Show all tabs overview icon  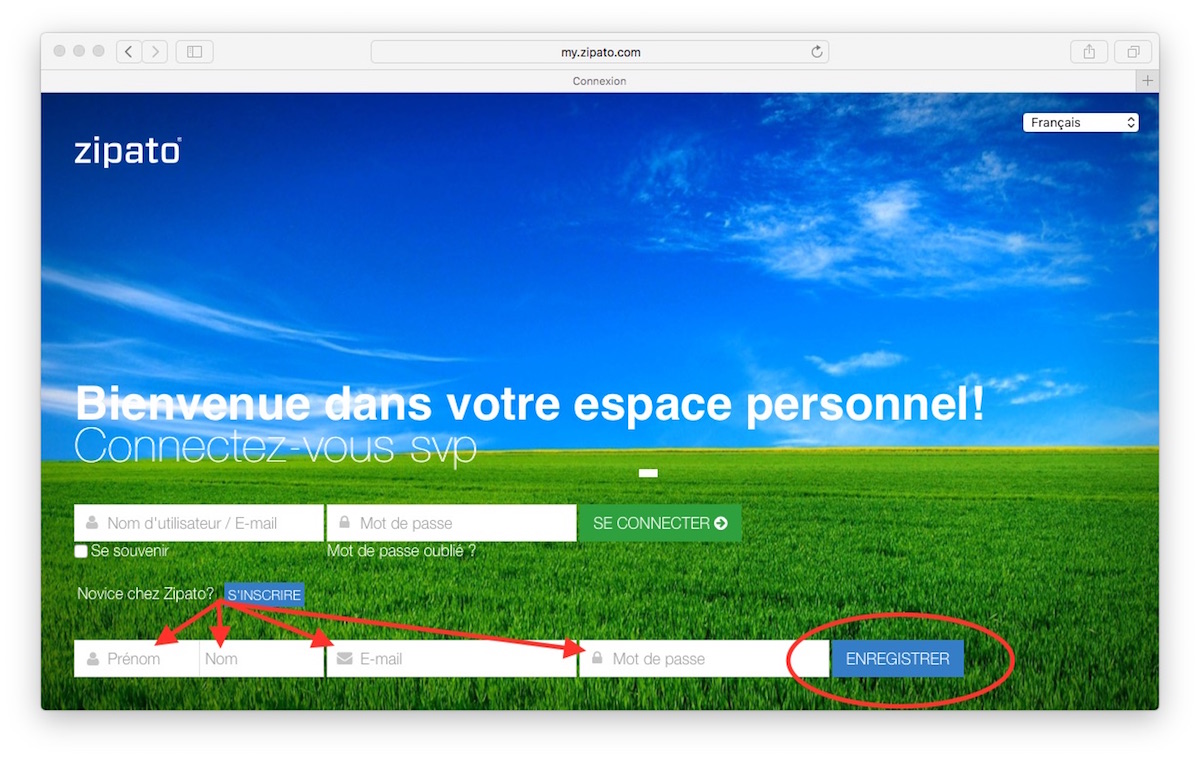(1133, 52)
